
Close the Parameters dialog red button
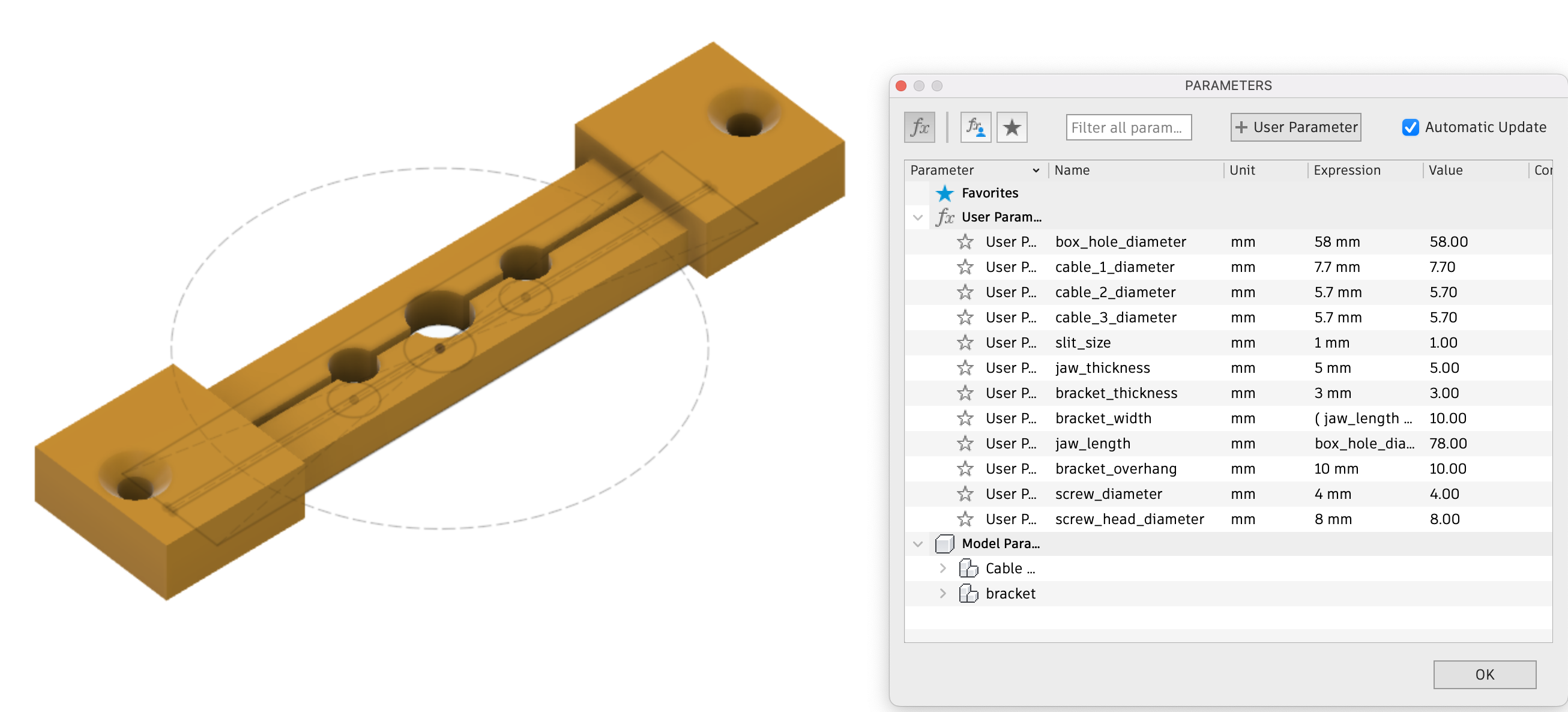(x=901, y=86)
